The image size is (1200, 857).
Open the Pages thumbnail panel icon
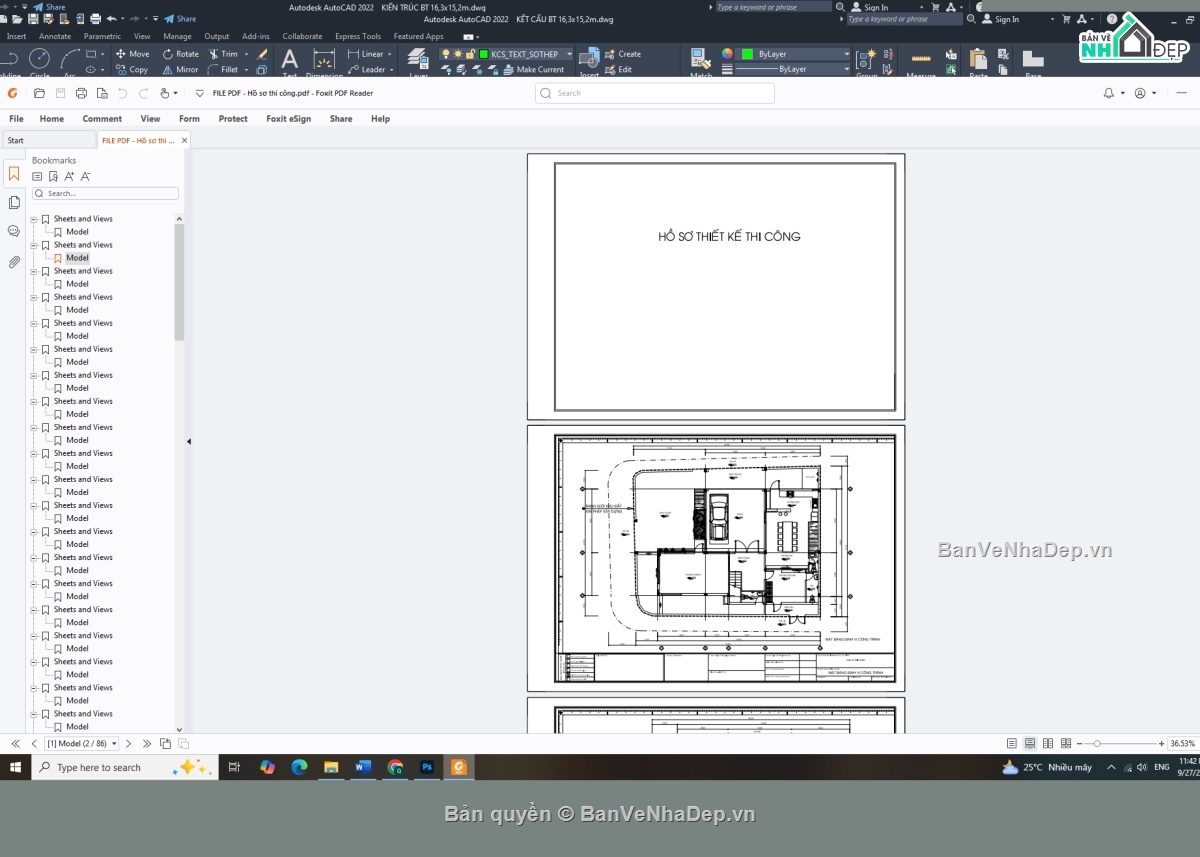pyautogui.click(x=14, y=202)
